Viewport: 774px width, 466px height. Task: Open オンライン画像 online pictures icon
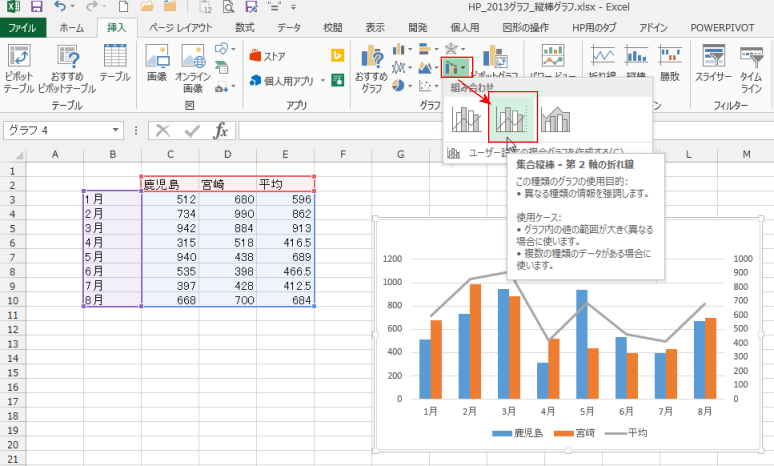pos(192,66)
